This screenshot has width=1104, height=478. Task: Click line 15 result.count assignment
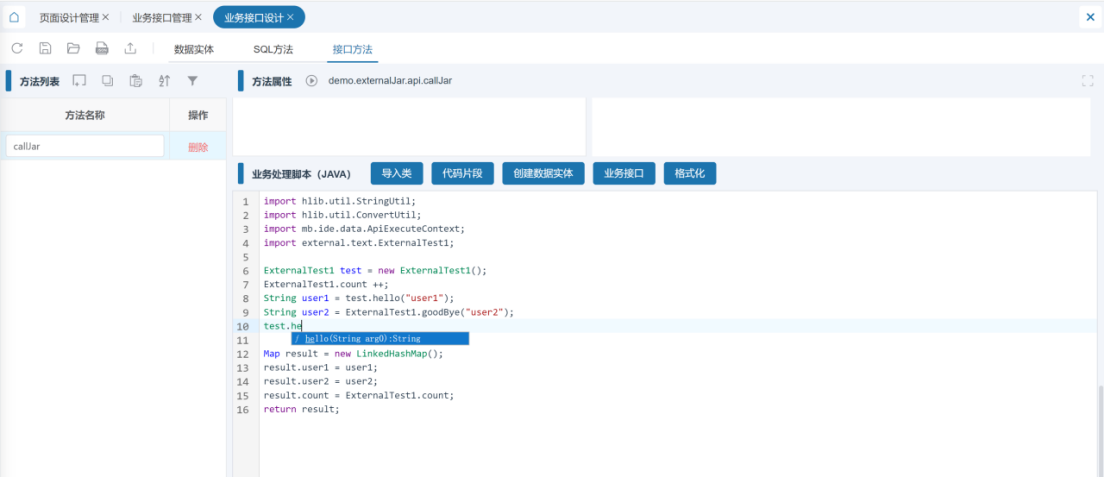pyautogui.click(x=359, y=396)
